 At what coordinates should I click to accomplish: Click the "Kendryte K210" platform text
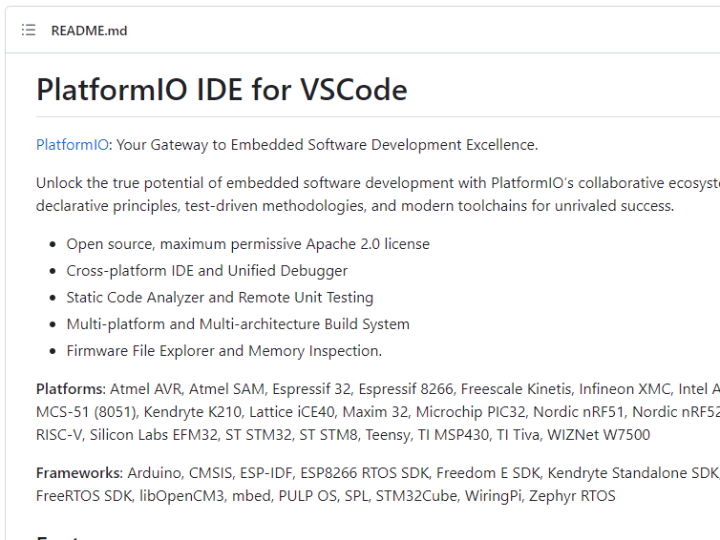(x=192, y=412)
